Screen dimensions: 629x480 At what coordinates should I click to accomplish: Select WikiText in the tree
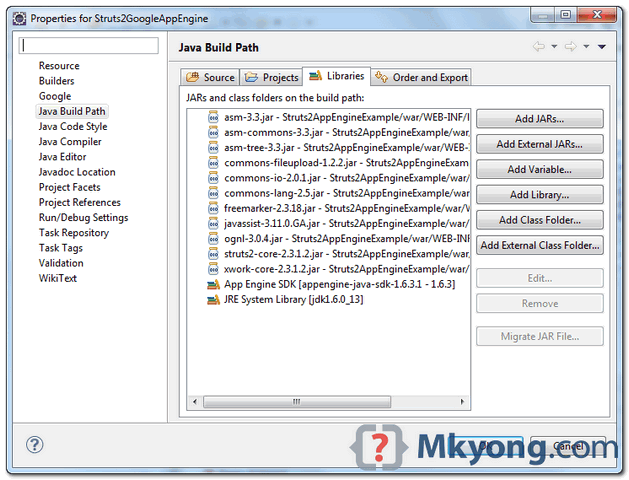pyautogui.click(x=58, y=278)
